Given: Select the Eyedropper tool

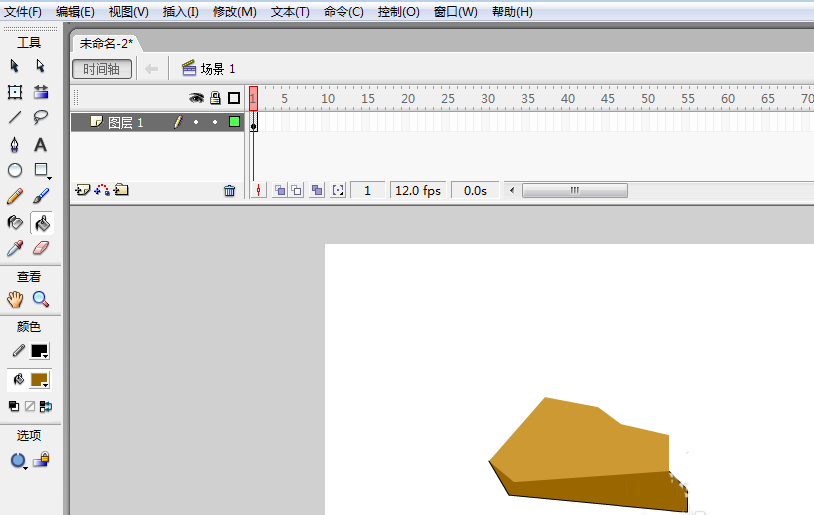Looking at the screenshot, I should pyautogui.click(x=15, y=249).
